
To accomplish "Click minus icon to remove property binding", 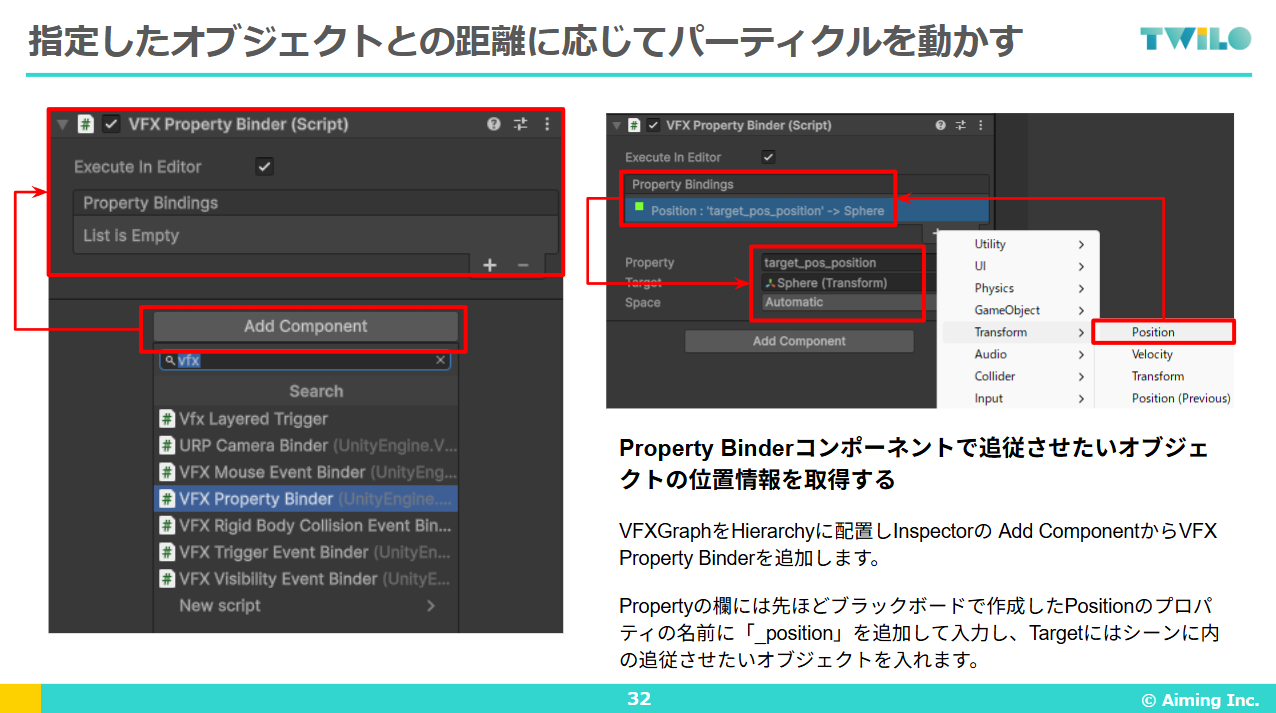I will pyautogui.click(x=523, y=265).
